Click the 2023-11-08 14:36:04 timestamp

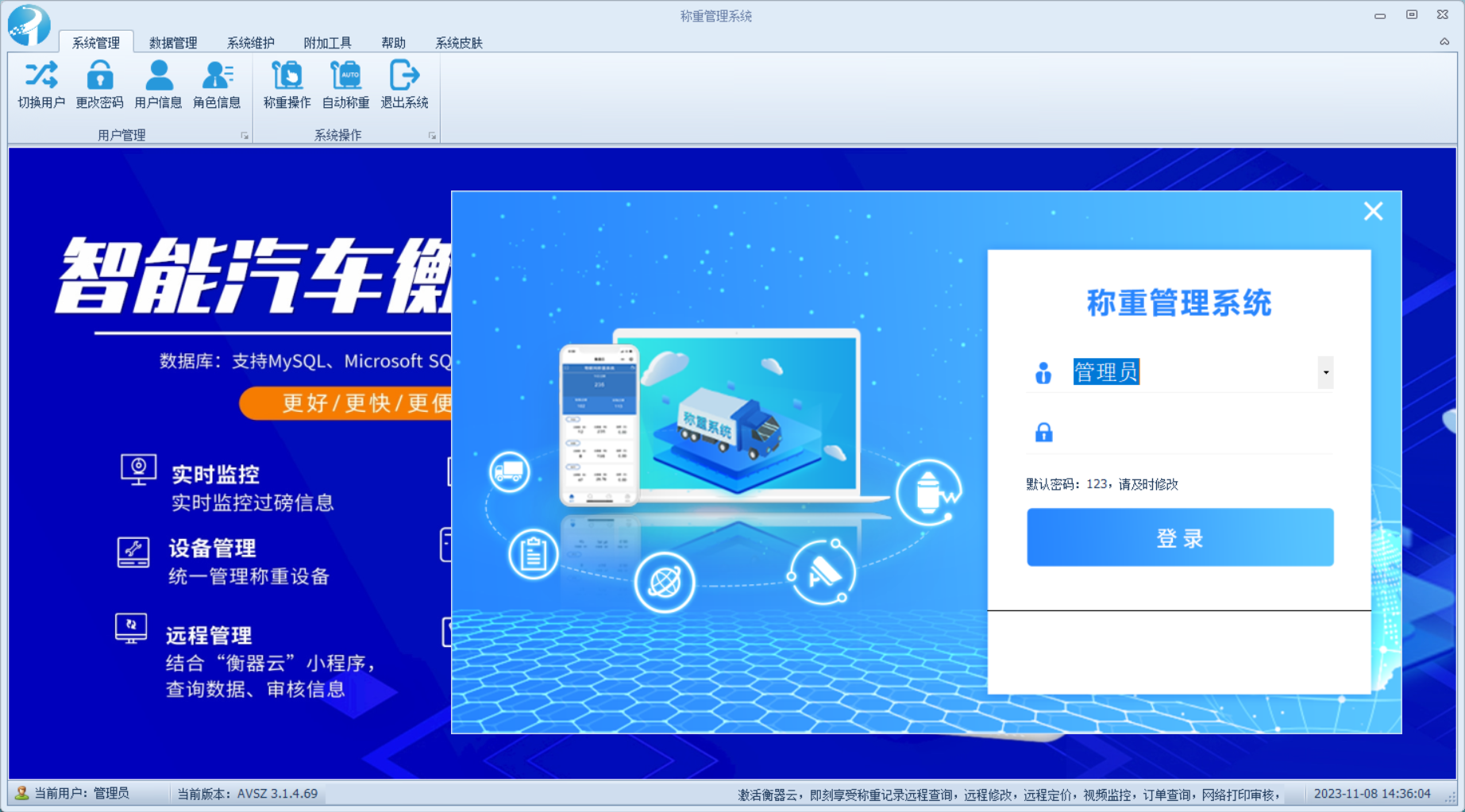tap(1372, 794)
